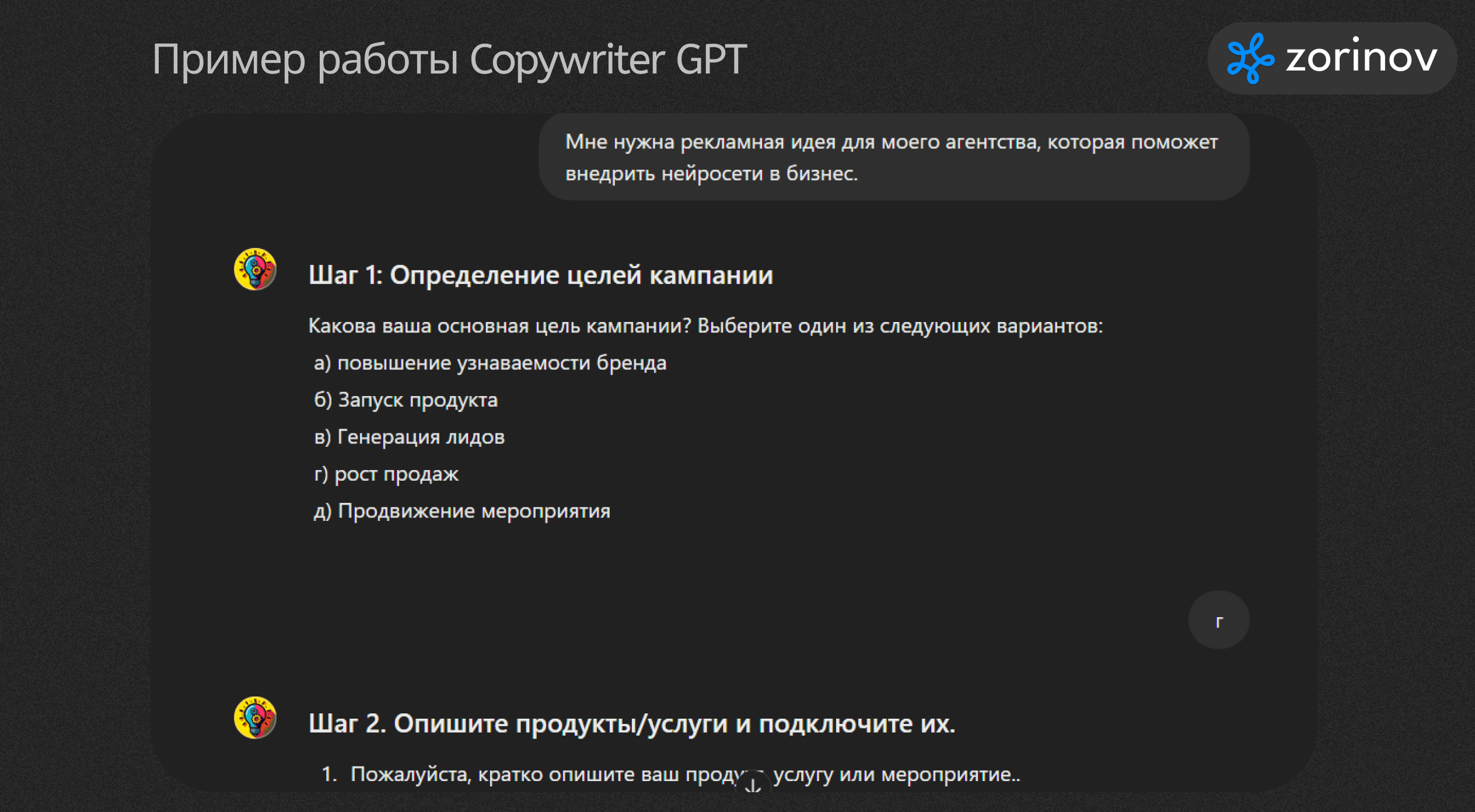The height and width of the screenshot is (812, 1475).
Task: Pick option г) рост продаж
Action: tap(386, 474)
